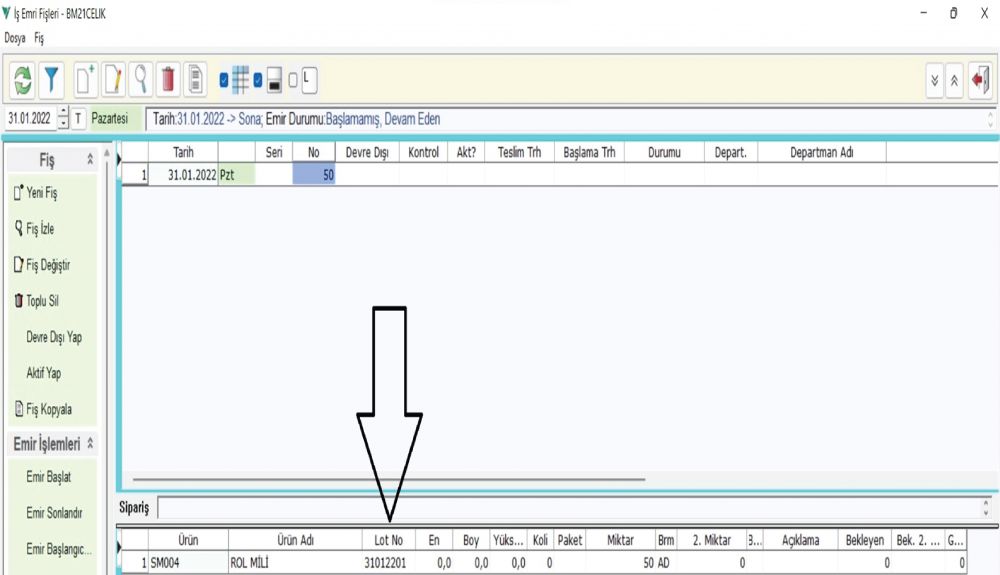Collapse the Emir İşlemleri sidebar section
This screenshot has width=1000, height=575.
92,443
